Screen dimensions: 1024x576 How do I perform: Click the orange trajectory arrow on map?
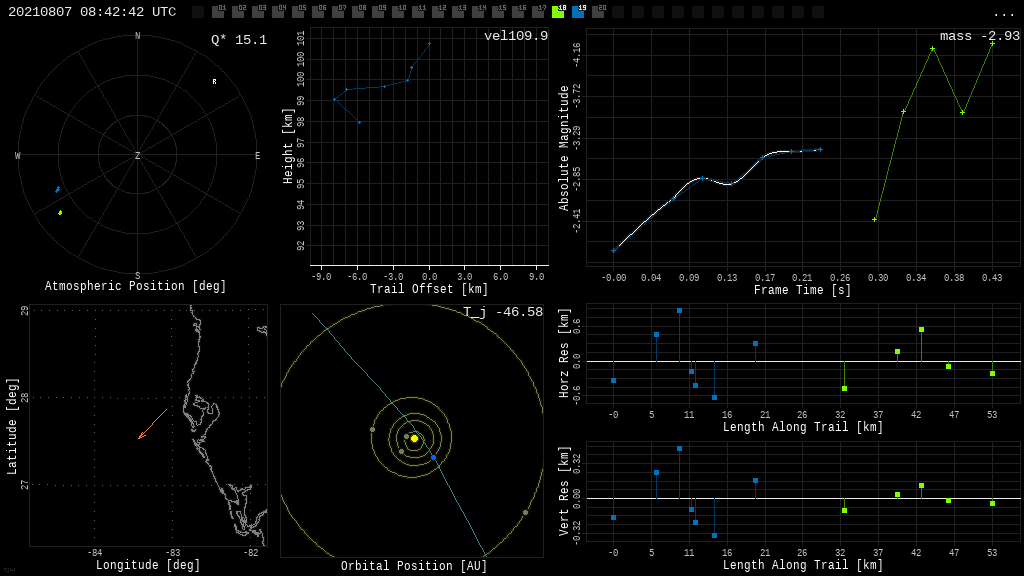pyautogui.click(x=153, y=424)
